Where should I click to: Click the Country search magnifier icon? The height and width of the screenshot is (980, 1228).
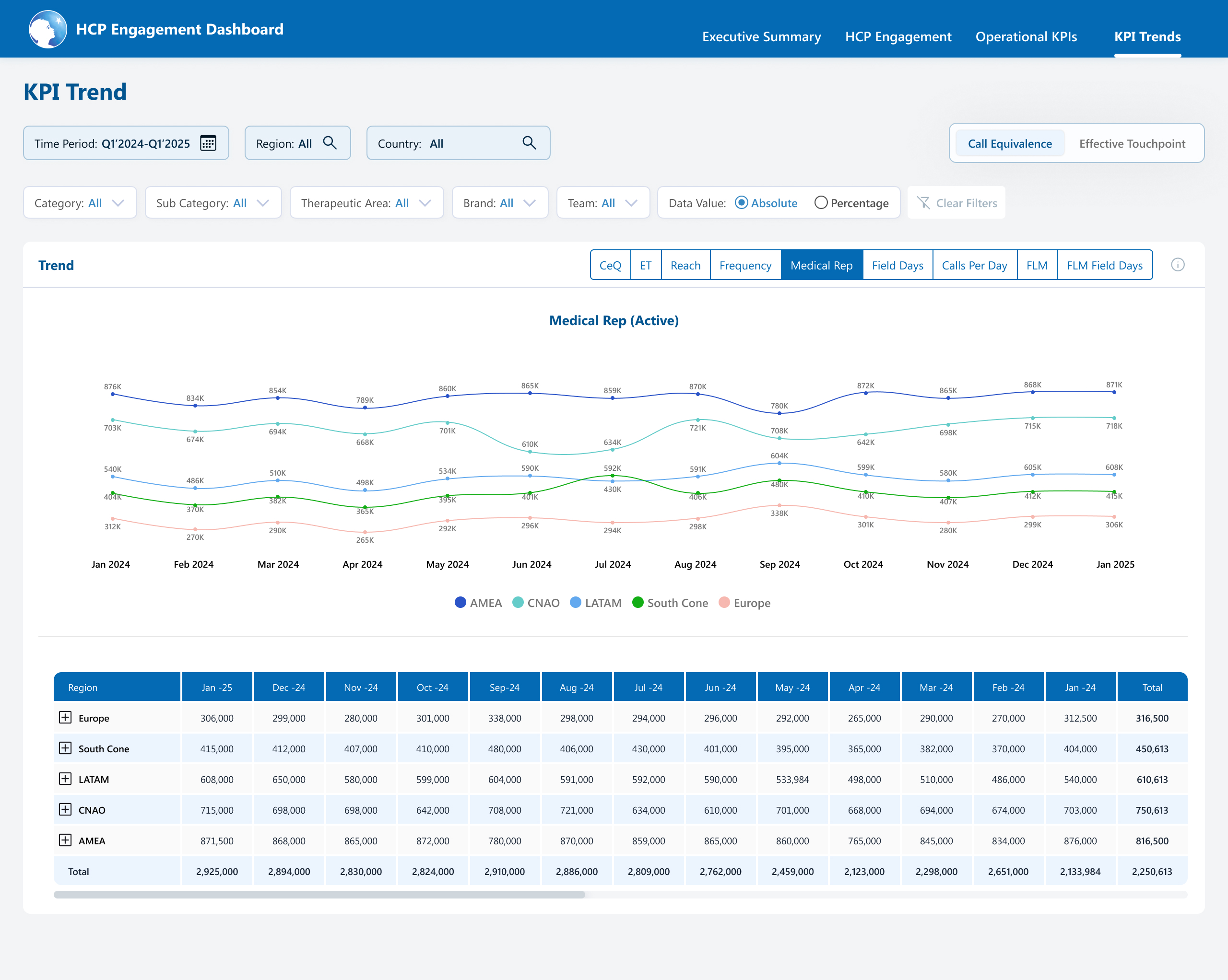529,143
